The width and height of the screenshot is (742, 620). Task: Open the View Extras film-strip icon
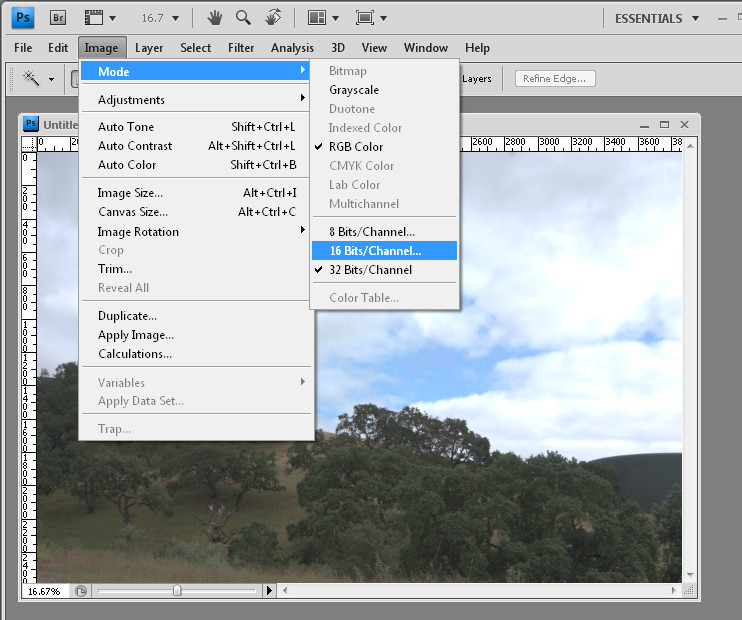(x=94, y=18)
